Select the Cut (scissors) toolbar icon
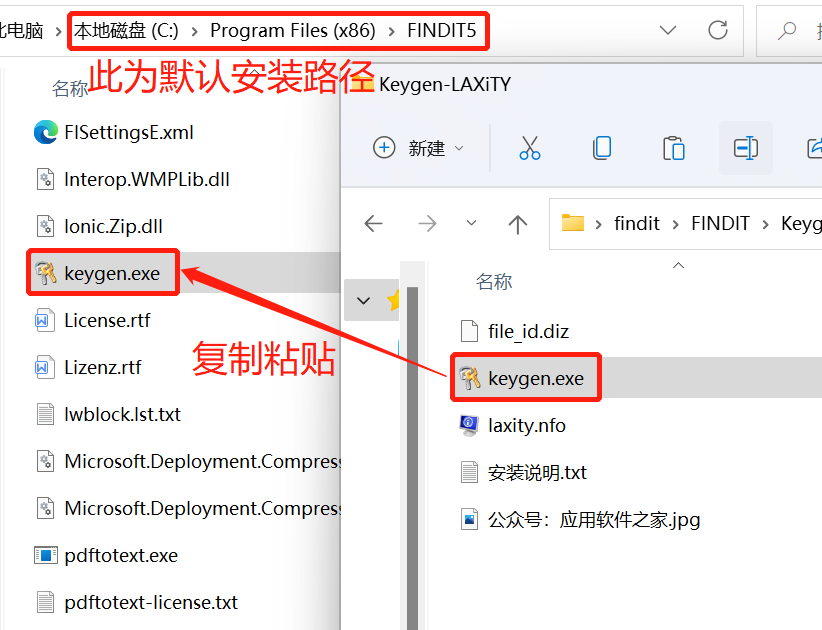This screenshot has width=822, height=630. (x=530, y=148)
